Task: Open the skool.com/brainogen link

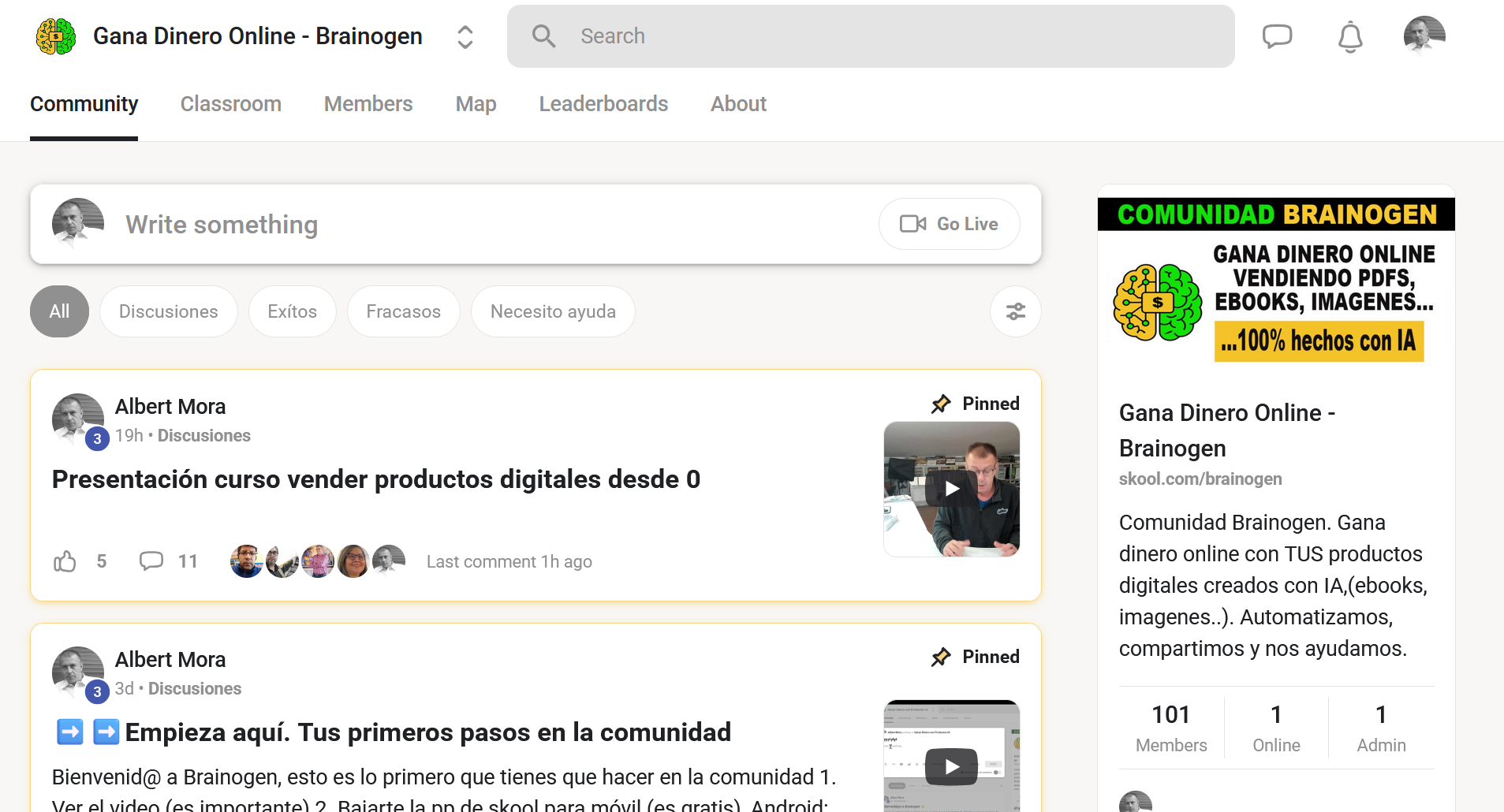Action: coord(1200,479)
